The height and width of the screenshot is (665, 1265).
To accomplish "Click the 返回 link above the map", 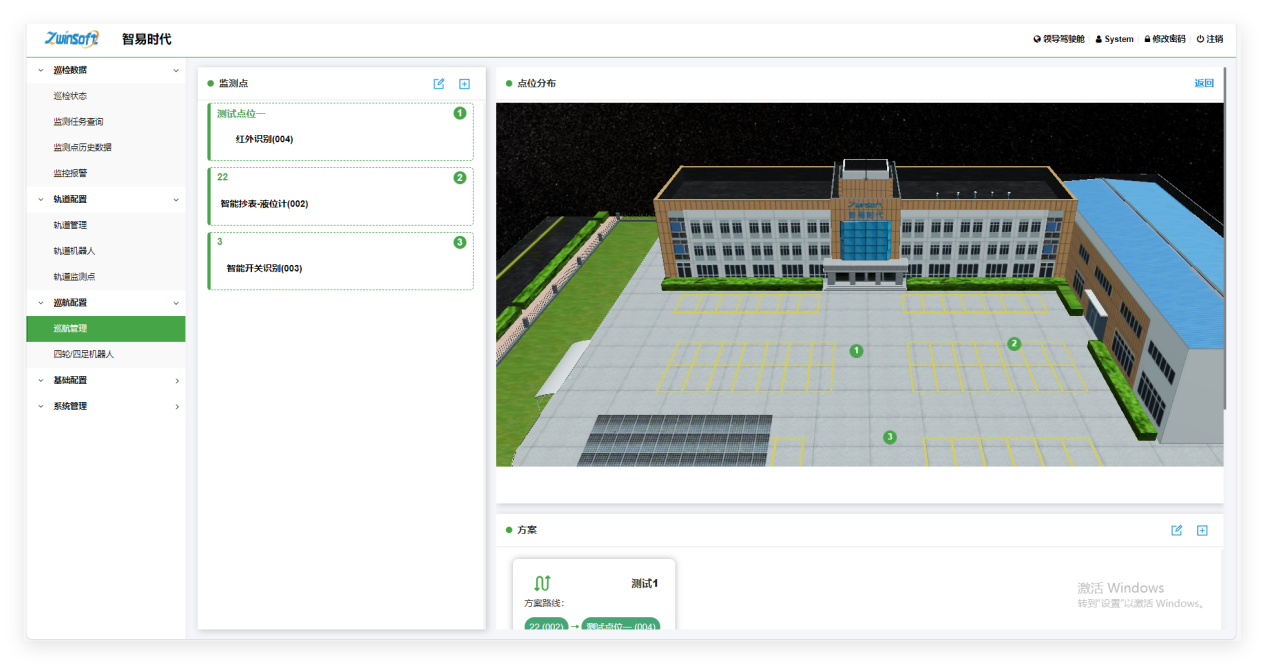I will [x=1203, y=83].
